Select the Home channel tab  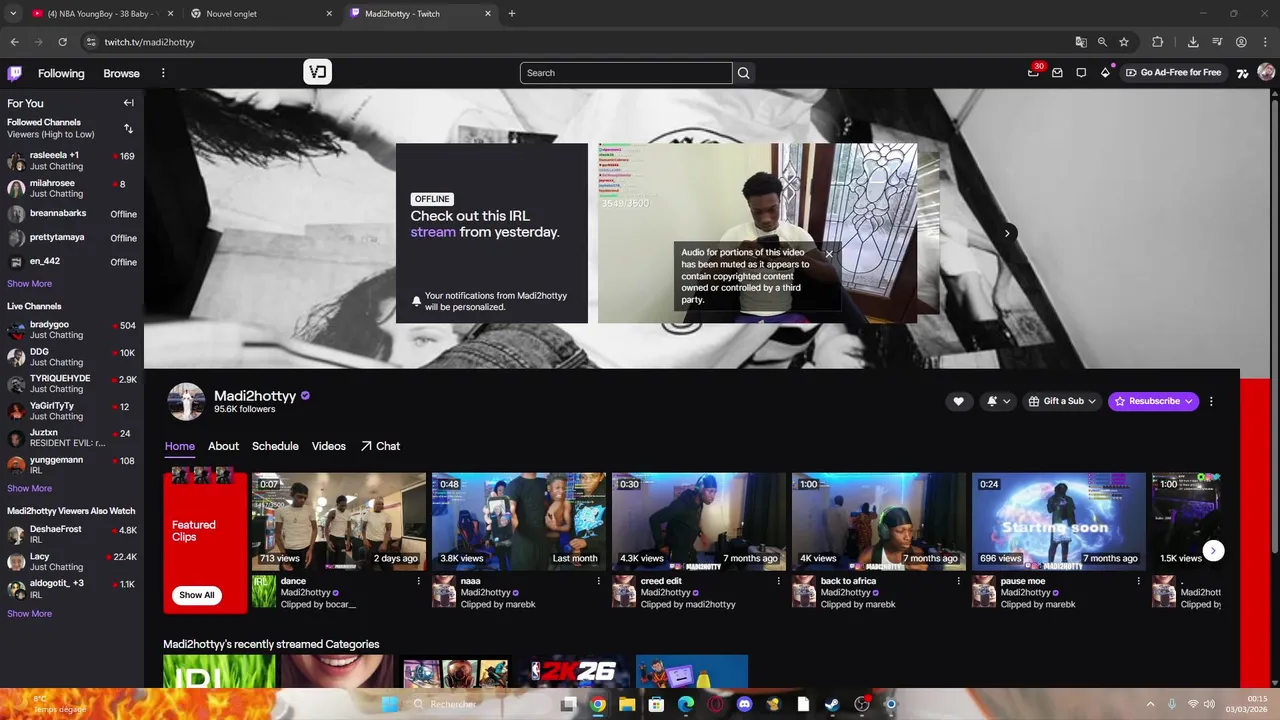point(180,446)
